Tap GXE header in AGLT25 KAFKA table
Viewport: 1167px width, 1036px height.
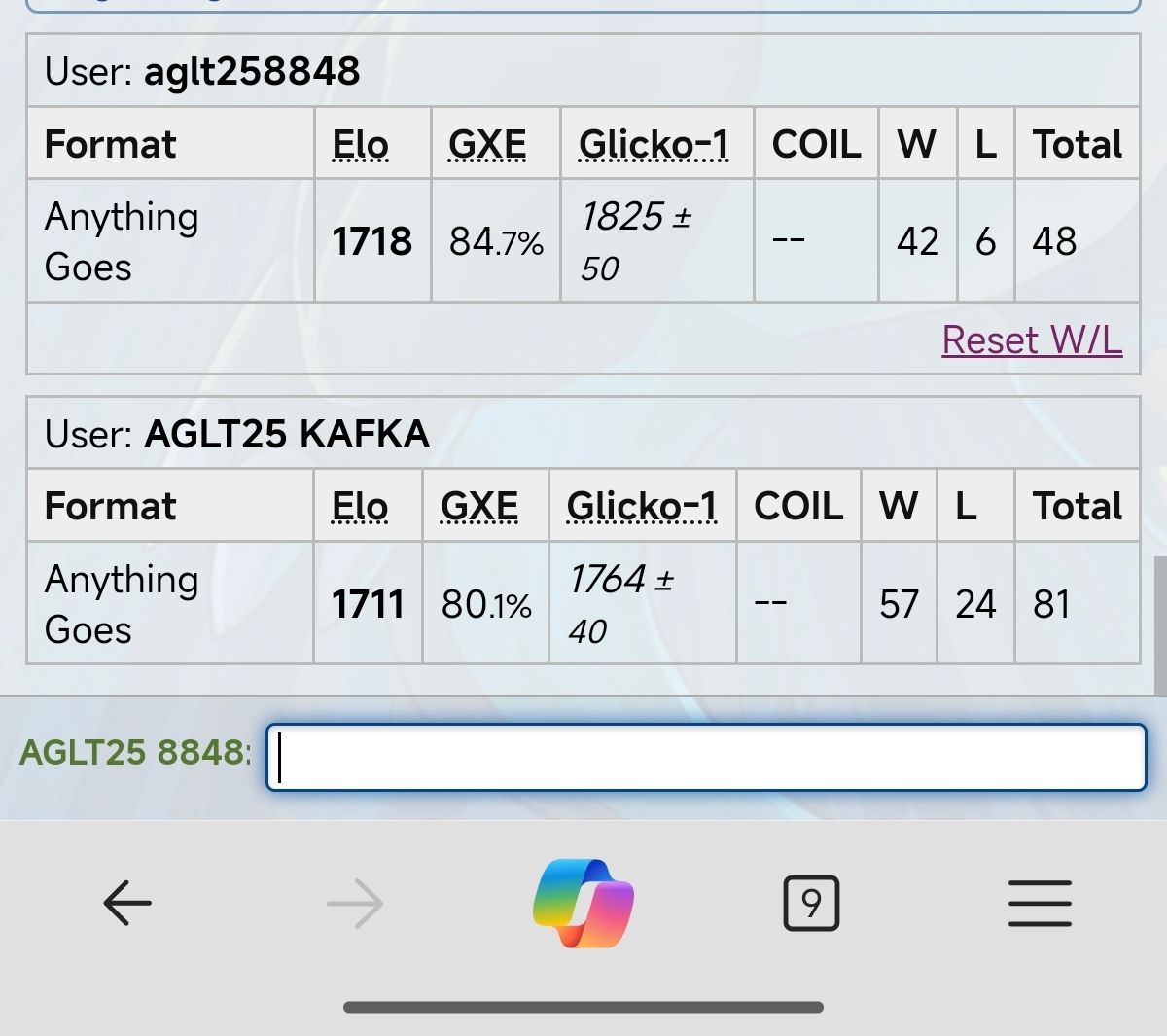point(479,506)
